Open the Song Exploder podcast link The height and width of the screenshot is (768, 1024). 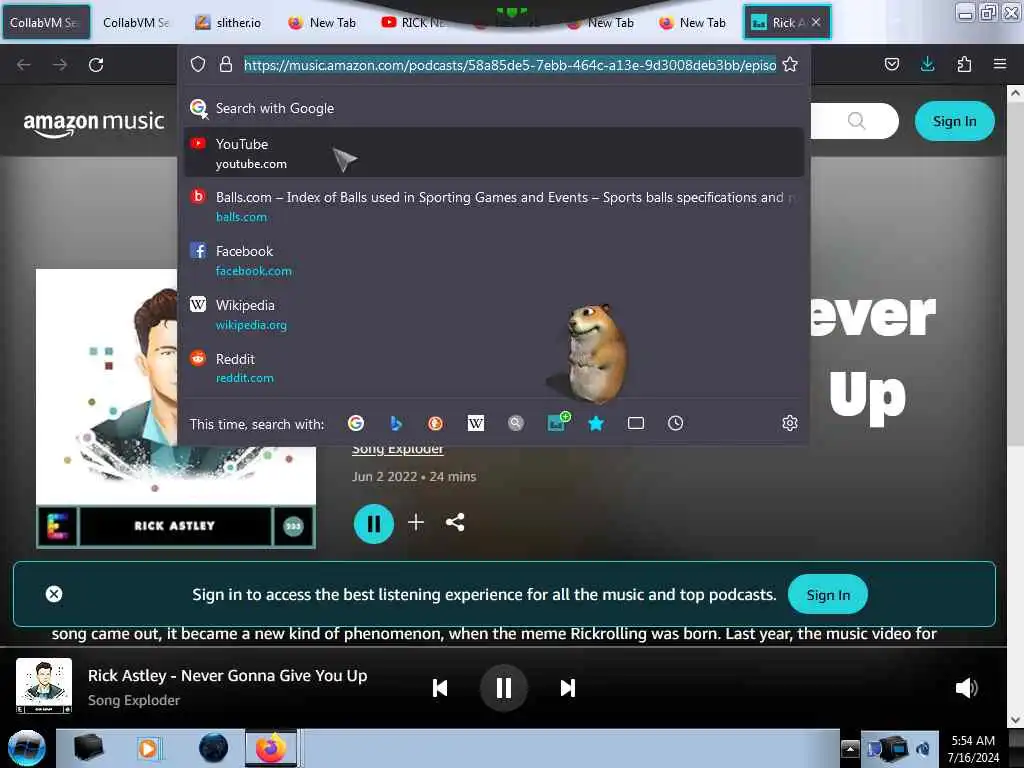[398, 449]
